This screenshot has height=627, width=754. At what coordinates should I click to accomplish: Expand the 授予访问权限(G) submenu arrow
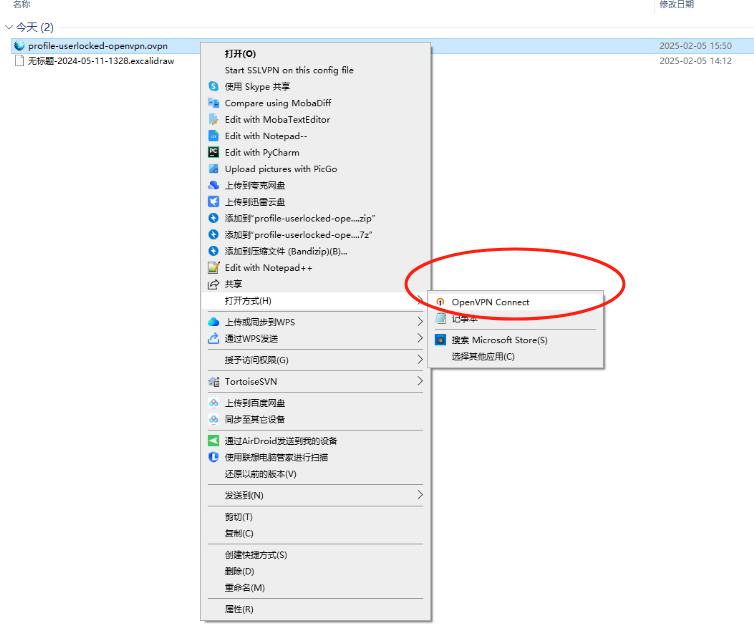[420, 360]
